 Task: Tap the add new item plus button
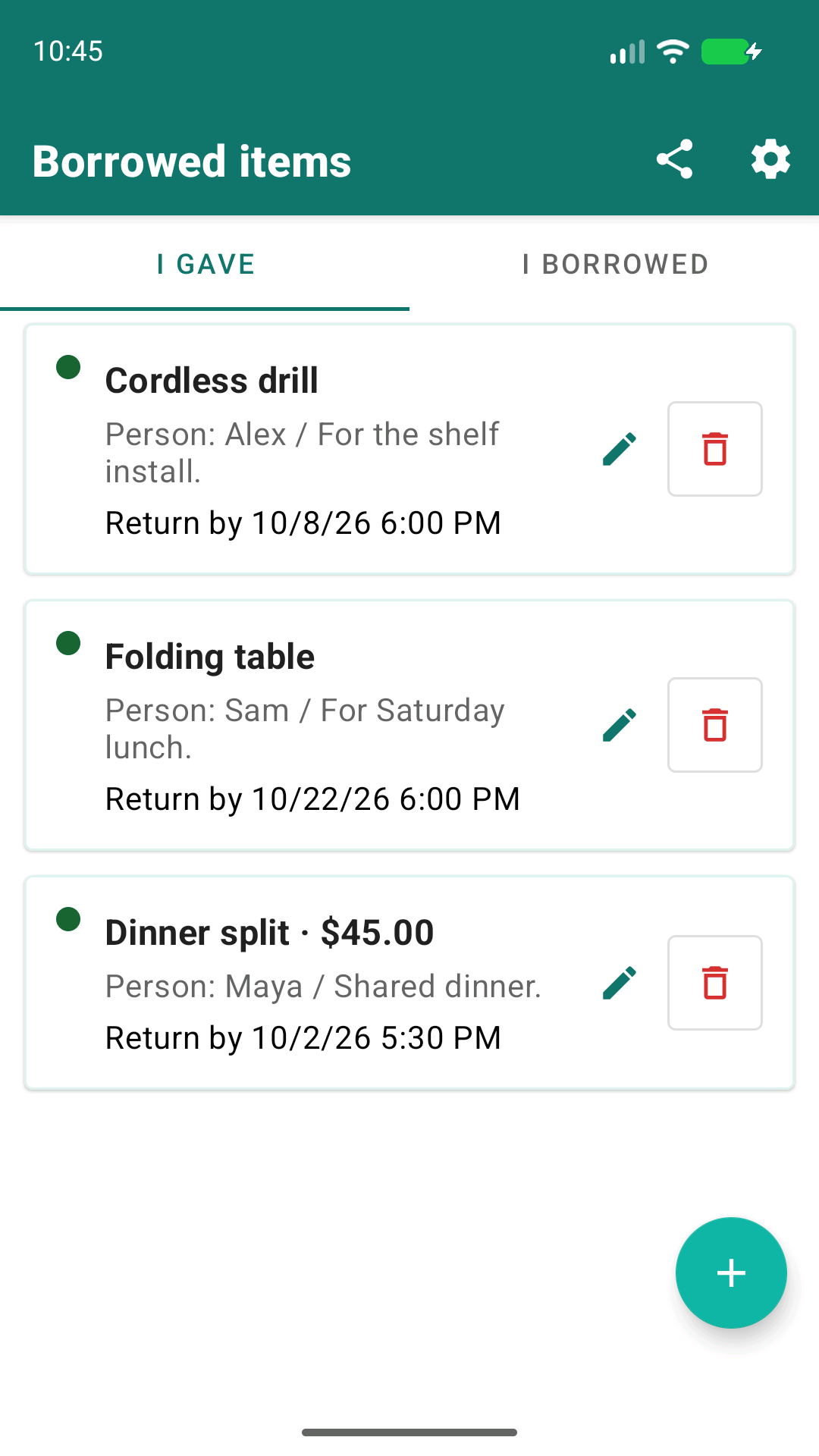731,1272
